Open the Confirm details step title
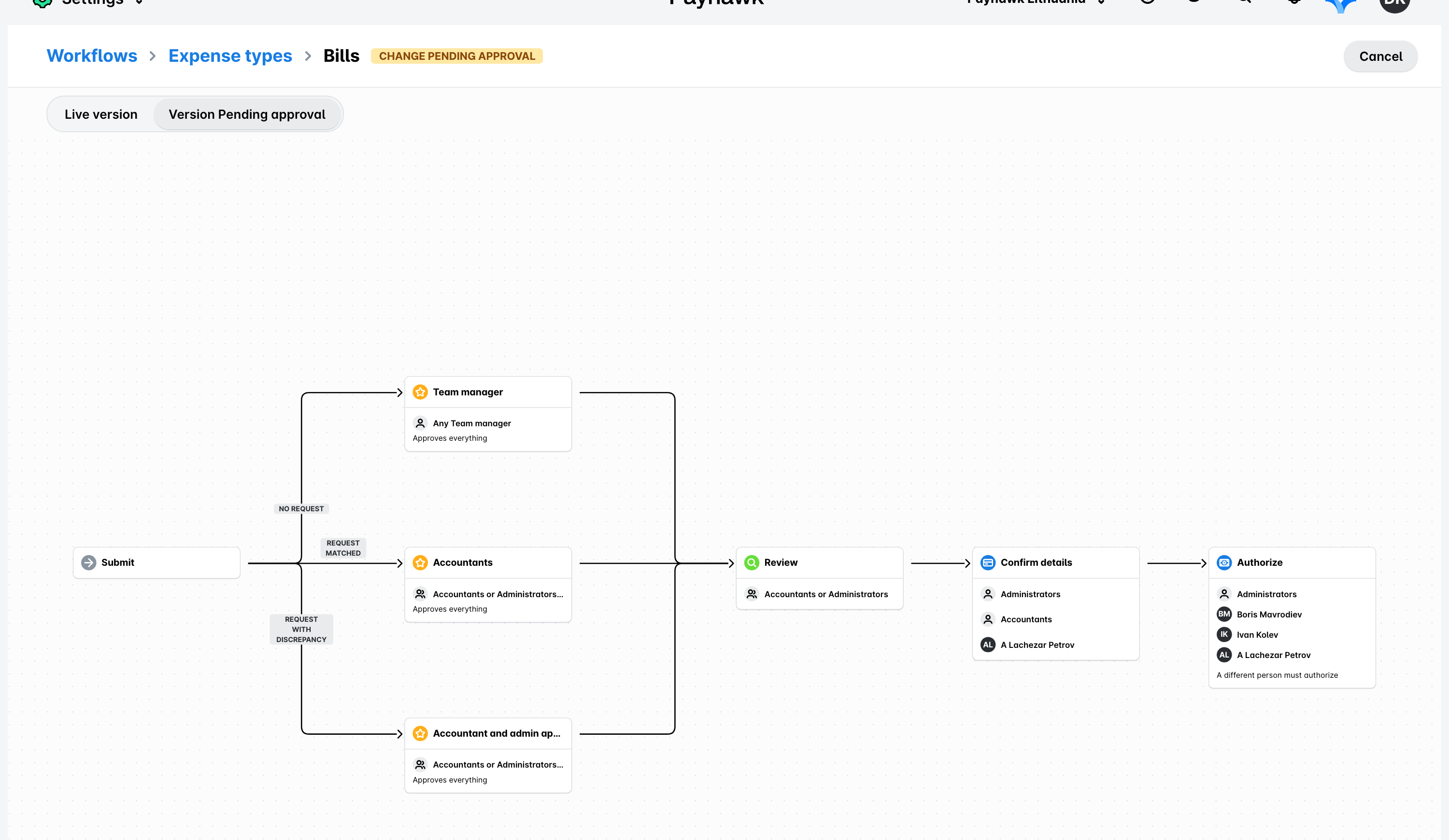The width and height of the screenshot is (1449, 840). [x=1036, y=562]
